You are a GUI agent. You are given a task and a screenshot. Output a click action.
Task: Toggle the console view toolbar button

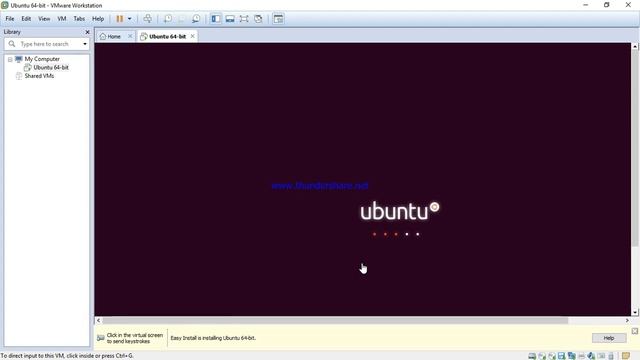[x=278, y=19]
